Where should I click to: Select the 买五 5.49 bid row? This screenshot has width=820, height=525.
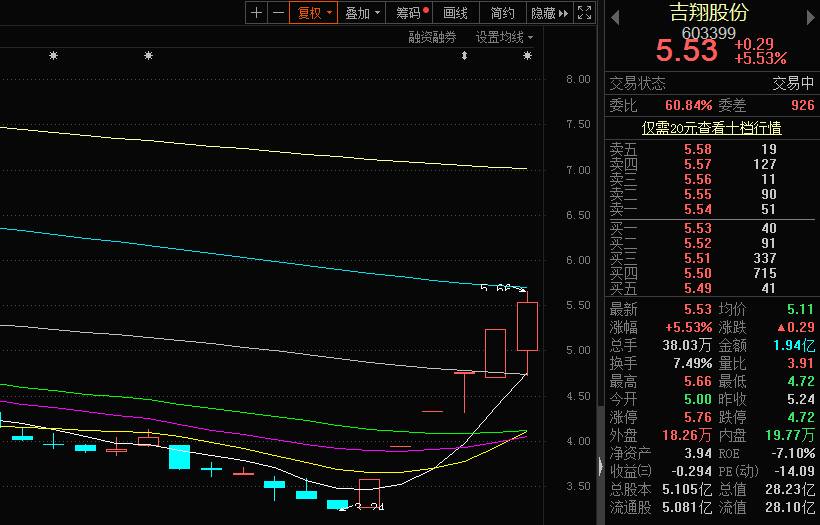pyautogui.click(x=712, y=289)
